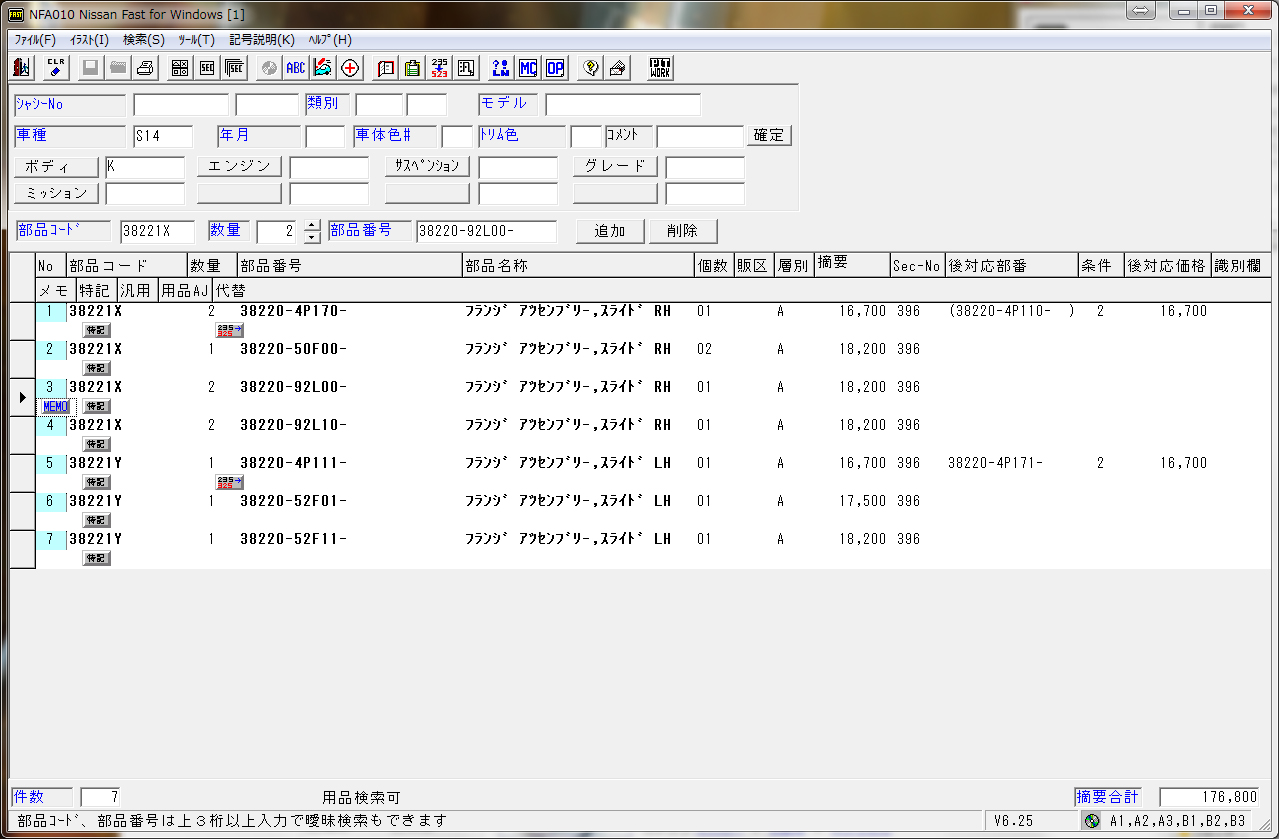The height and width of the screenshot is (839, 1279).
Task: Click the 削除 delete button
Action: (683, 231)
